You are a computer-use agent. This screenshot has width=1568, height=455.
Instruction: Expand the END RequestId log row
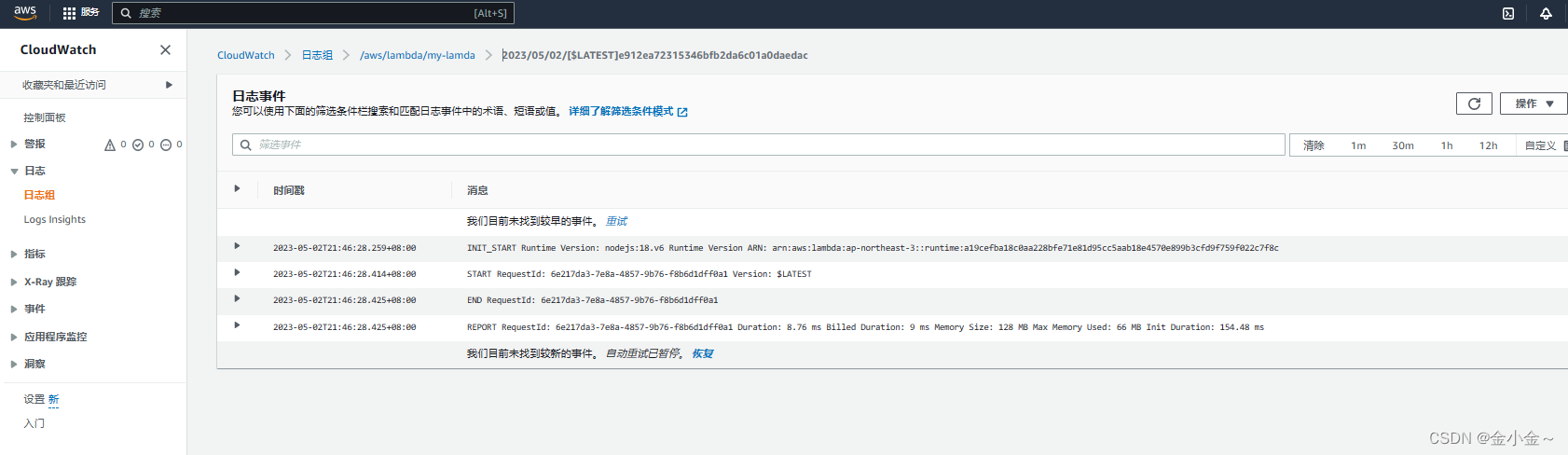237,298
